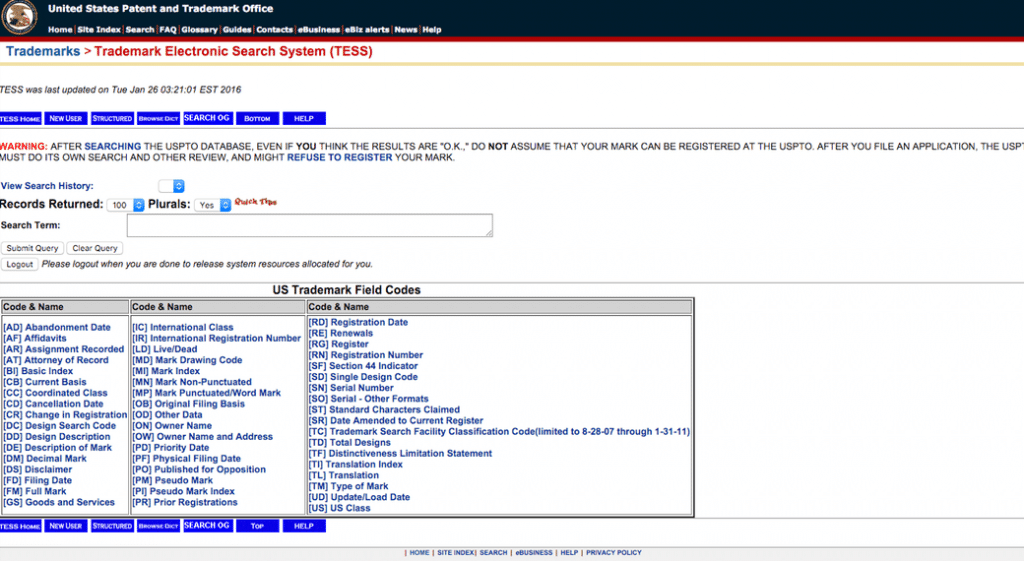Click the footer PRIVACY POLICY link
This screenshot has width=1024, height=561.
point(614,553)
